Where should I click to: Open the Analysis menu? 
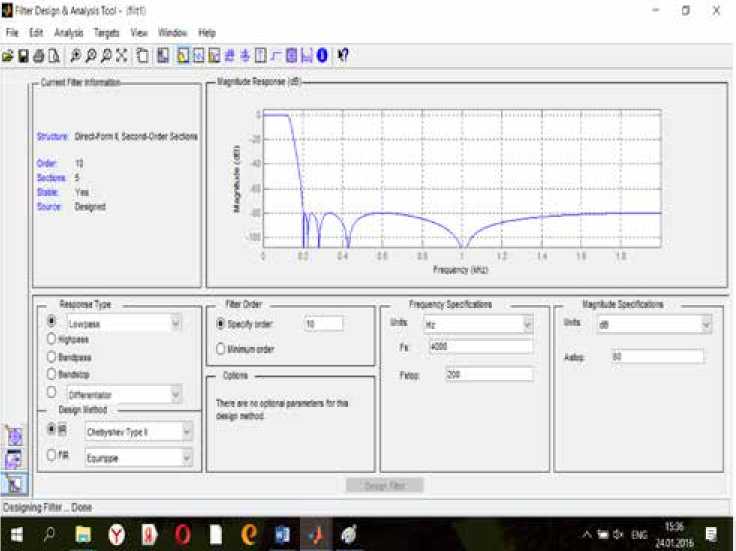69,33
